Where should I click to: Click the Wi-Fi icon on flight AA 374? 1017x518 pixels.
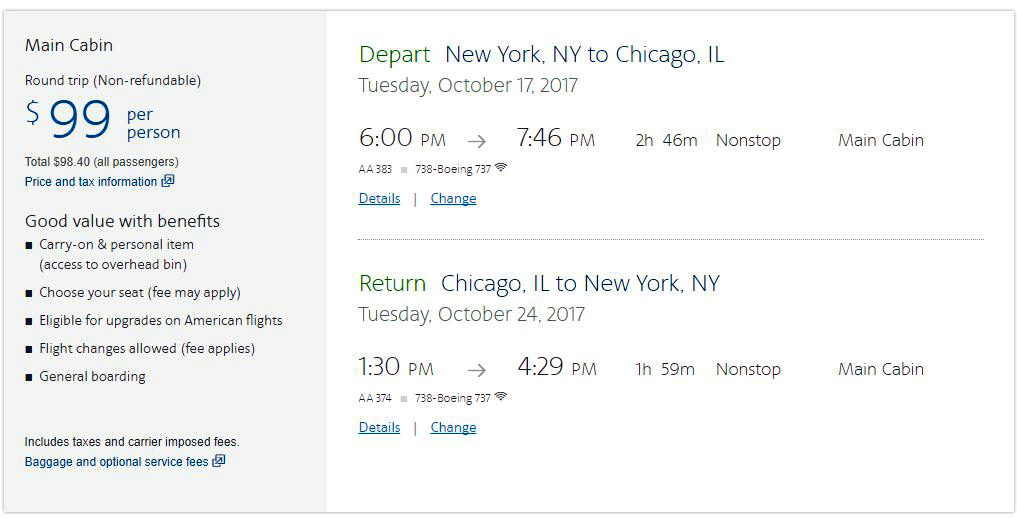tap(501, 397)
